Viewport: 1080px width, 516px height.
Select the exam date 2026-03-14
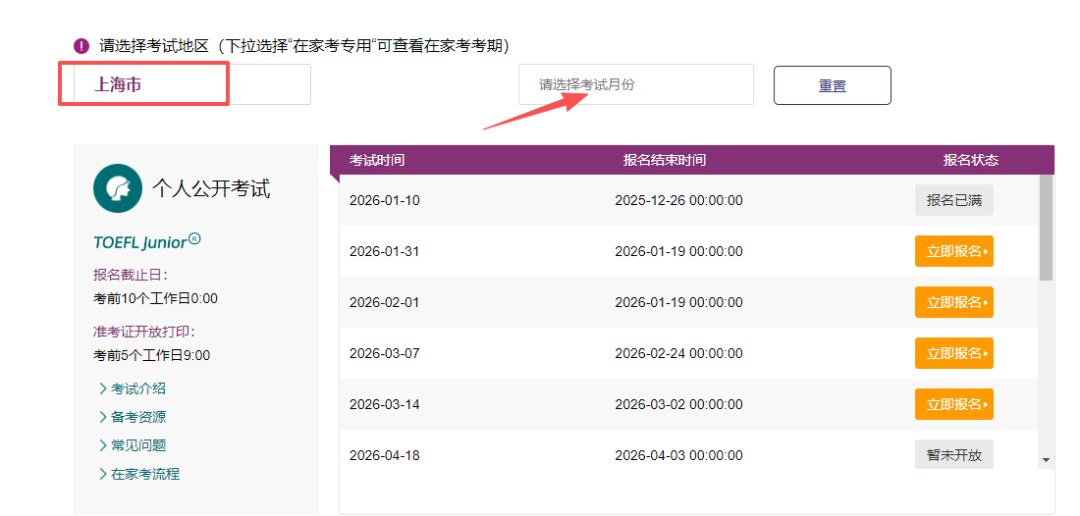(x=384, y=404)
